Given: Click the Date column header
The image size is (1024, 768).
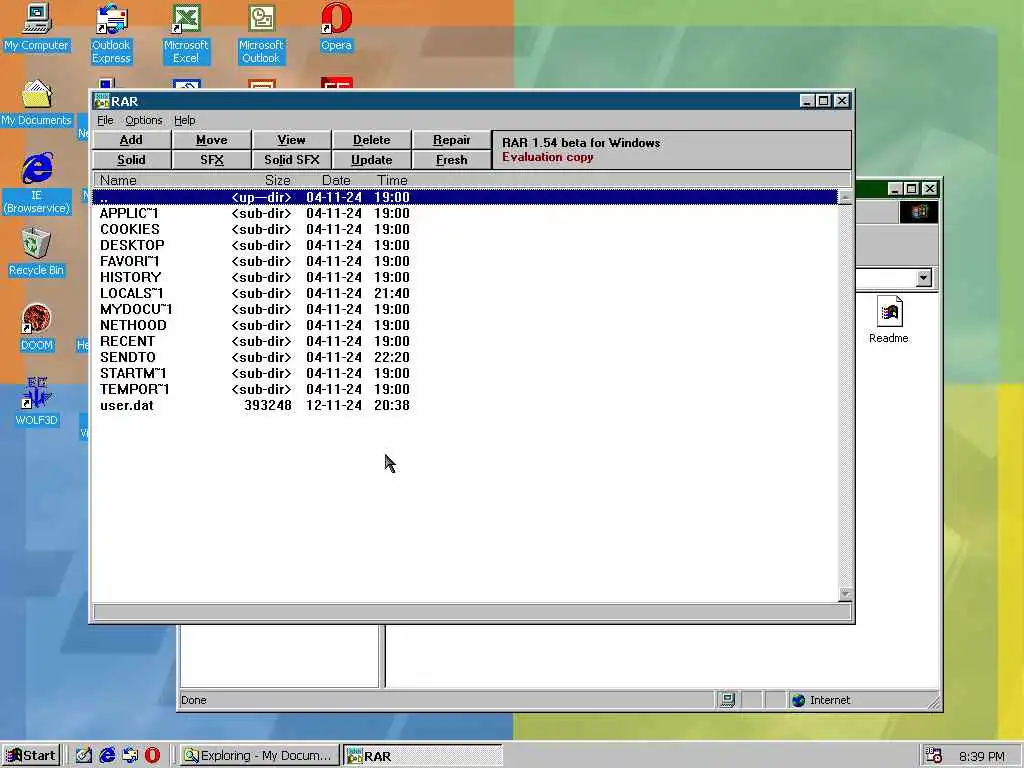Looking at the screenshot, I should 336,180.
